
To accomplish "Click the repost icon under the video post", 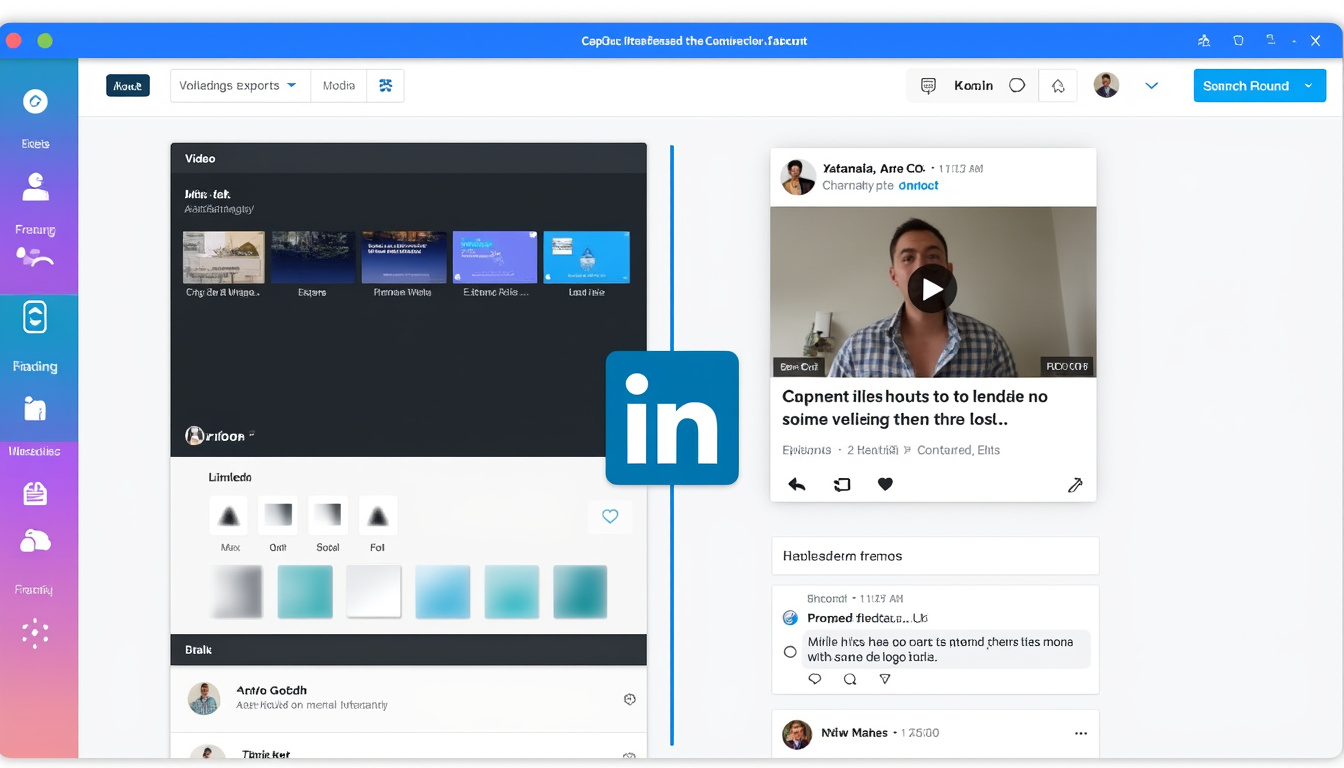I will coord(842,484).
